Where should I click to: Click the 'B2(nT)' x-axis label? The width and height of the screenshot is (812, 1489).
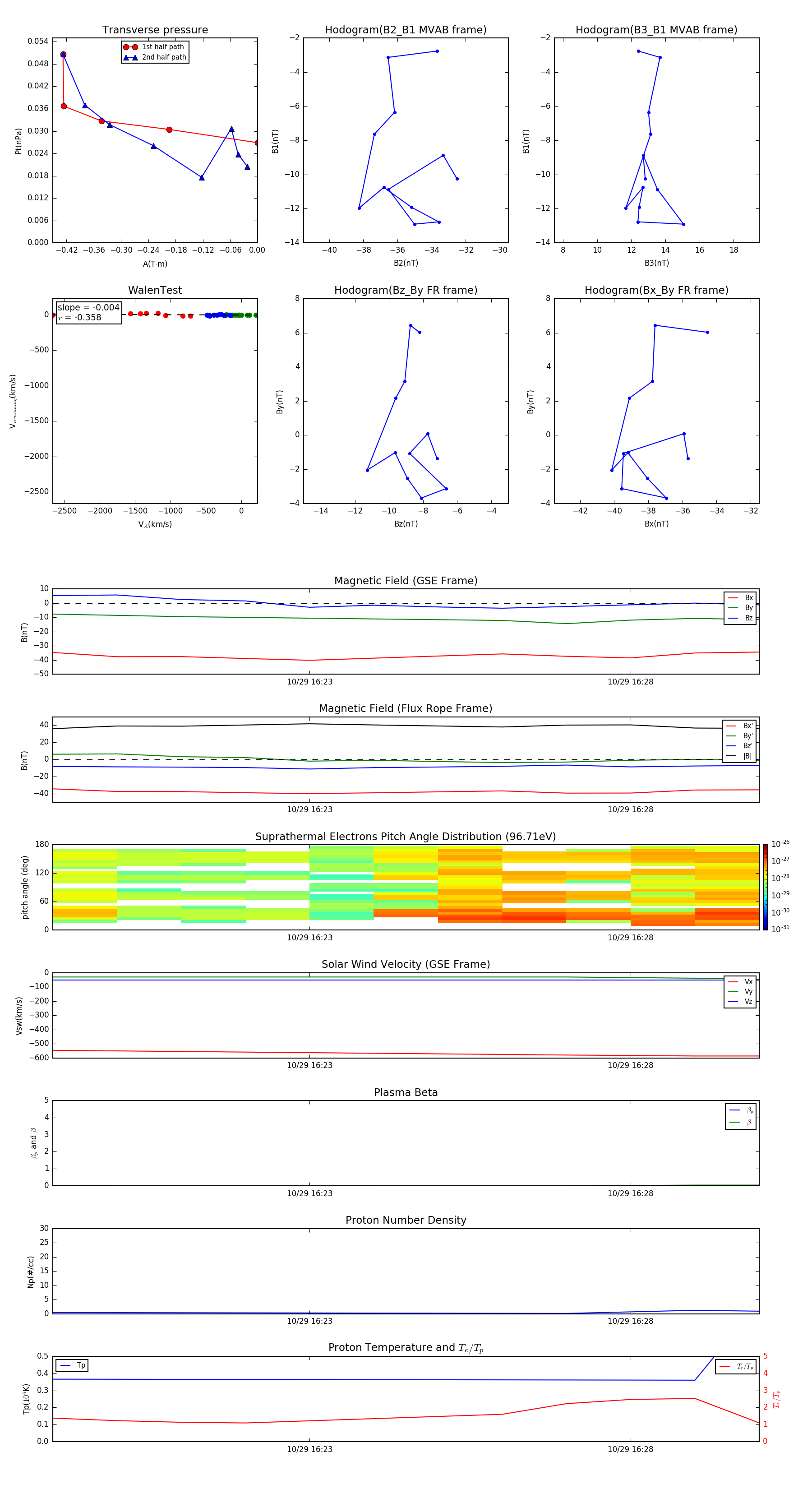pyautogui.click(x=406, y=263)
